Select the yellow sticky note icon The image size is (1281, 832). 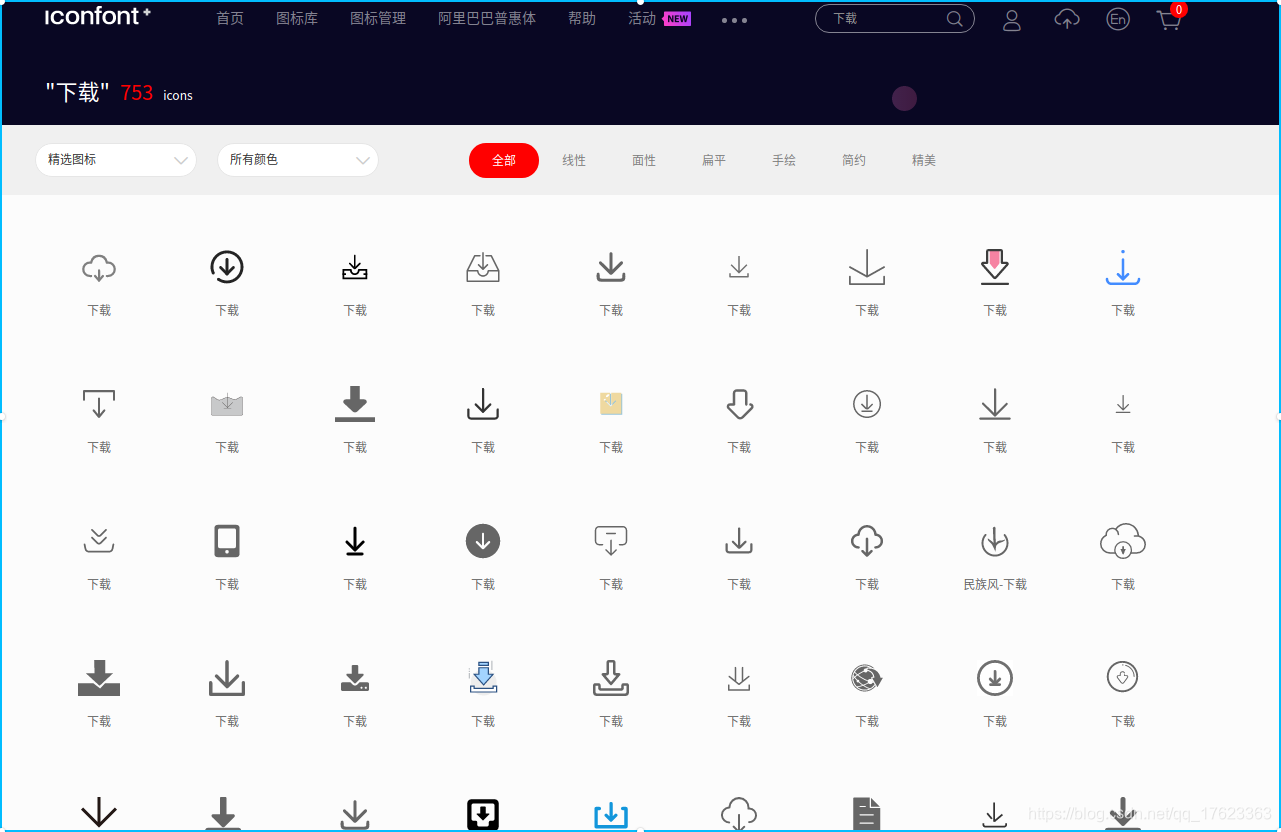(611, 404)
